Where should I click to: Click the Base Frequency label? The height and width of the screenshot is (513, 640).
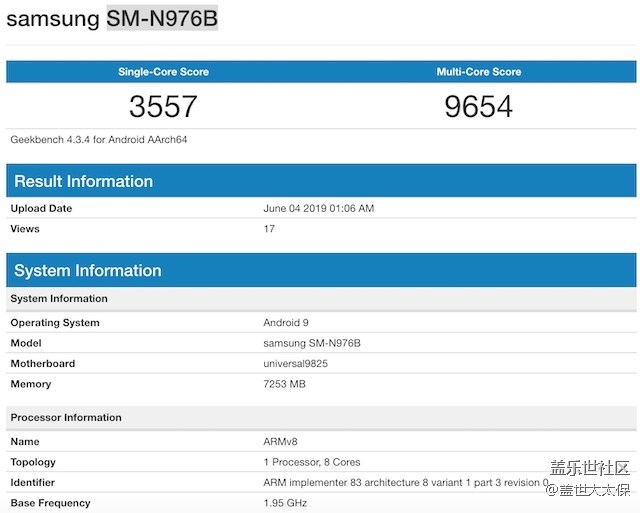click(50, 503)
